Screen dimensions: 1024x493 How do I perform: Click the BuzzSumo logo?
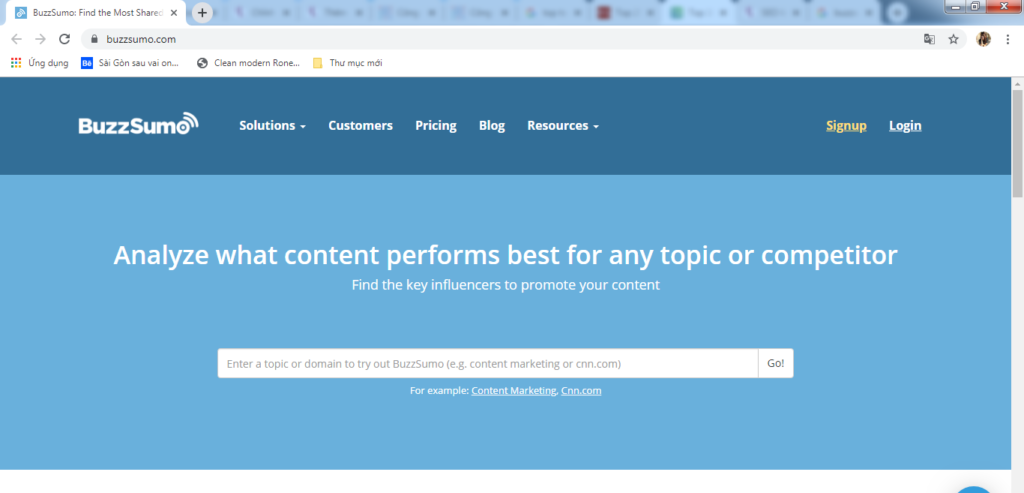pyautogui.click(x=138, y=124)
